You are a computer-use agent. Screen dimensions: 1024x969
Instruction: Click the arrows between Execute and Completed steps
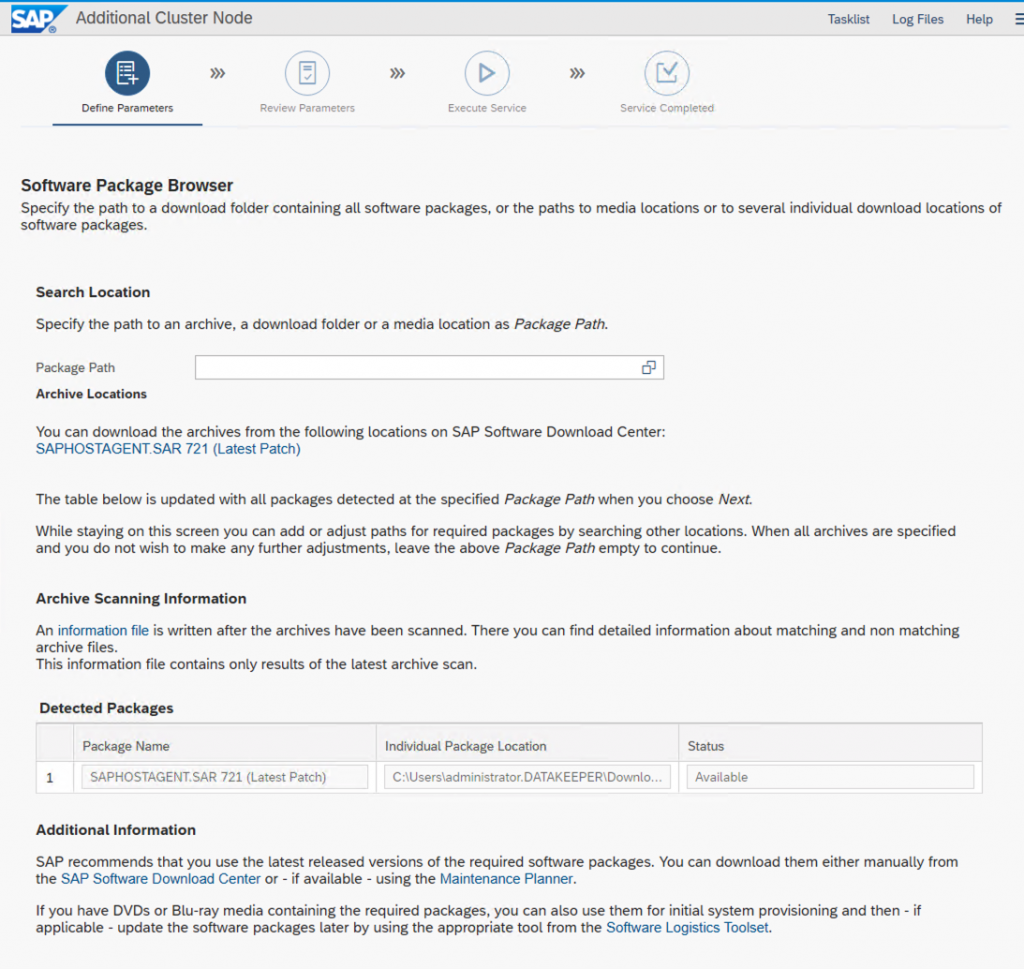click(x=577, y=73)
